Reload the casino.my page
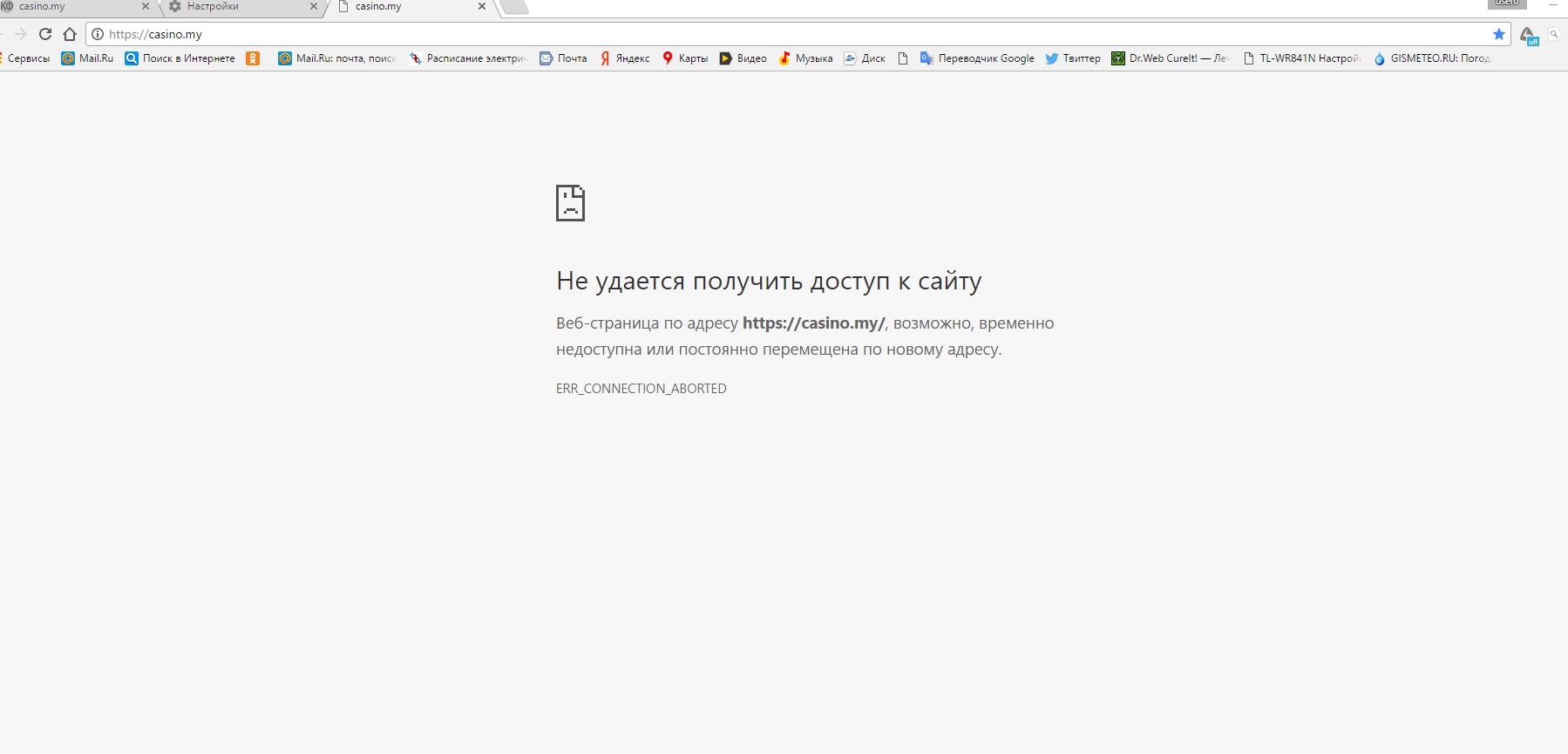 click(x=45, y=34)
